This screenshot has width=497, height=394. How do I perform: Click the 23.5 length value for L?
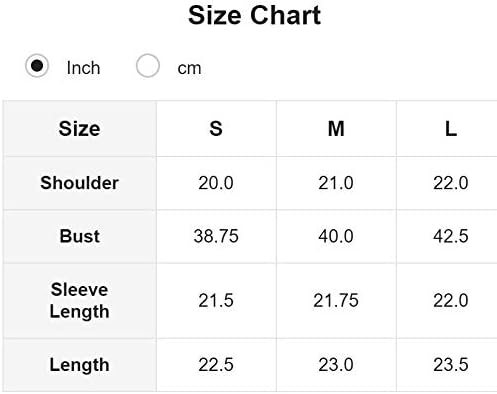451,365
